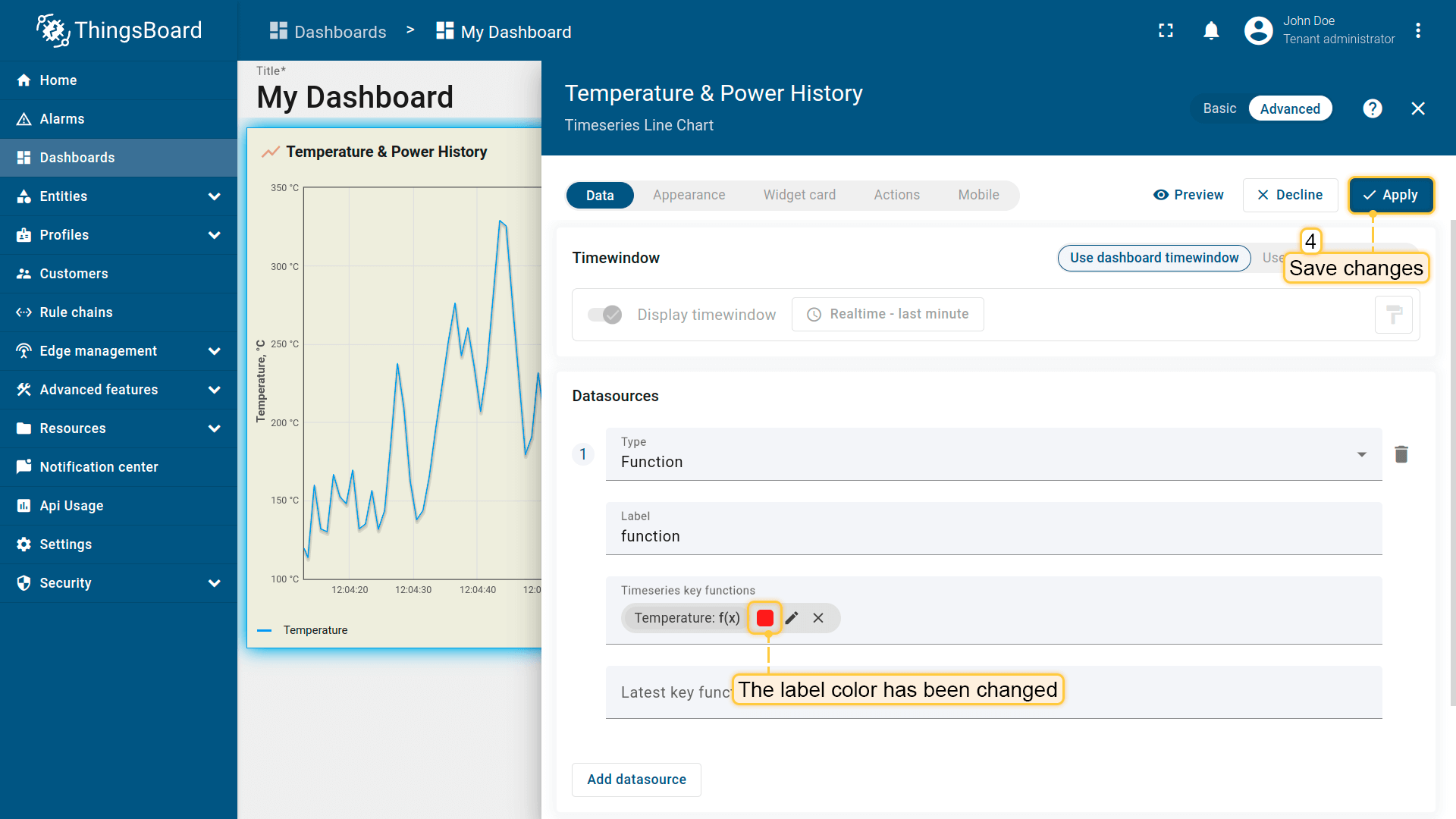Click the datasource Label input field
1456x819 pixels.
pos(993,536)
